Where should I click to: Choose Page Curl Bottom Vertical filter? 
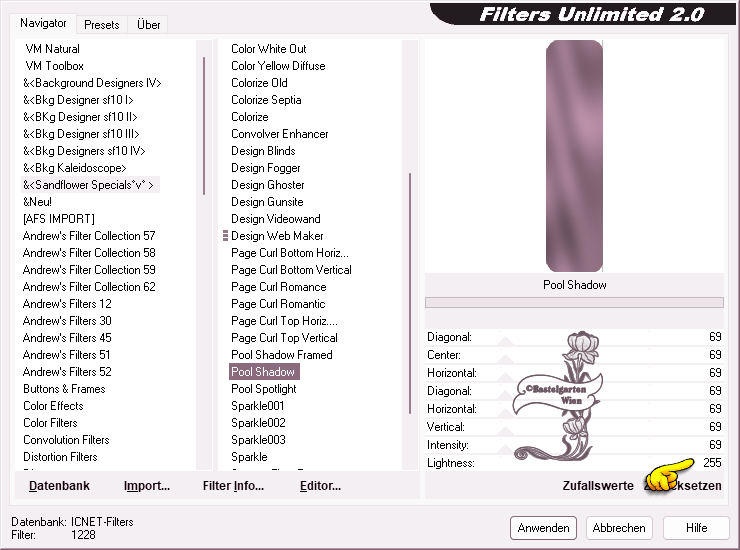291,270
